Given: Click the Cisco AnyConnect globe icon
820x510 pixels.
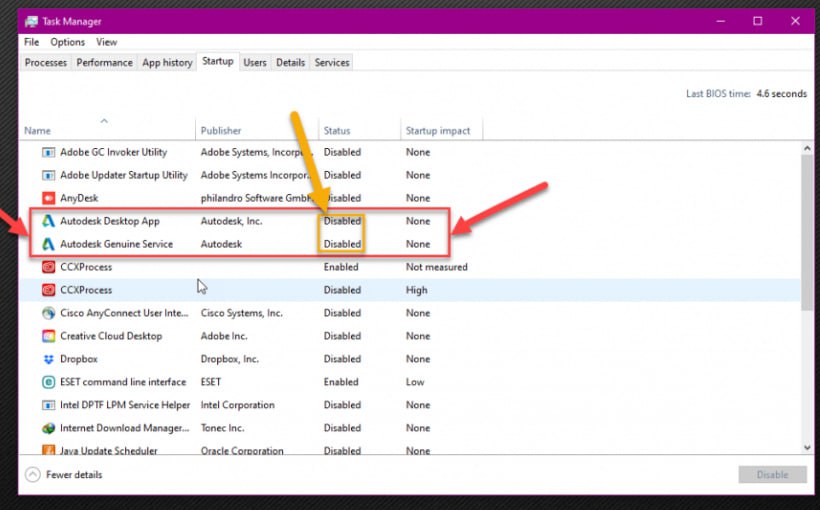Looking at the screenshot, I should [48, 313].
